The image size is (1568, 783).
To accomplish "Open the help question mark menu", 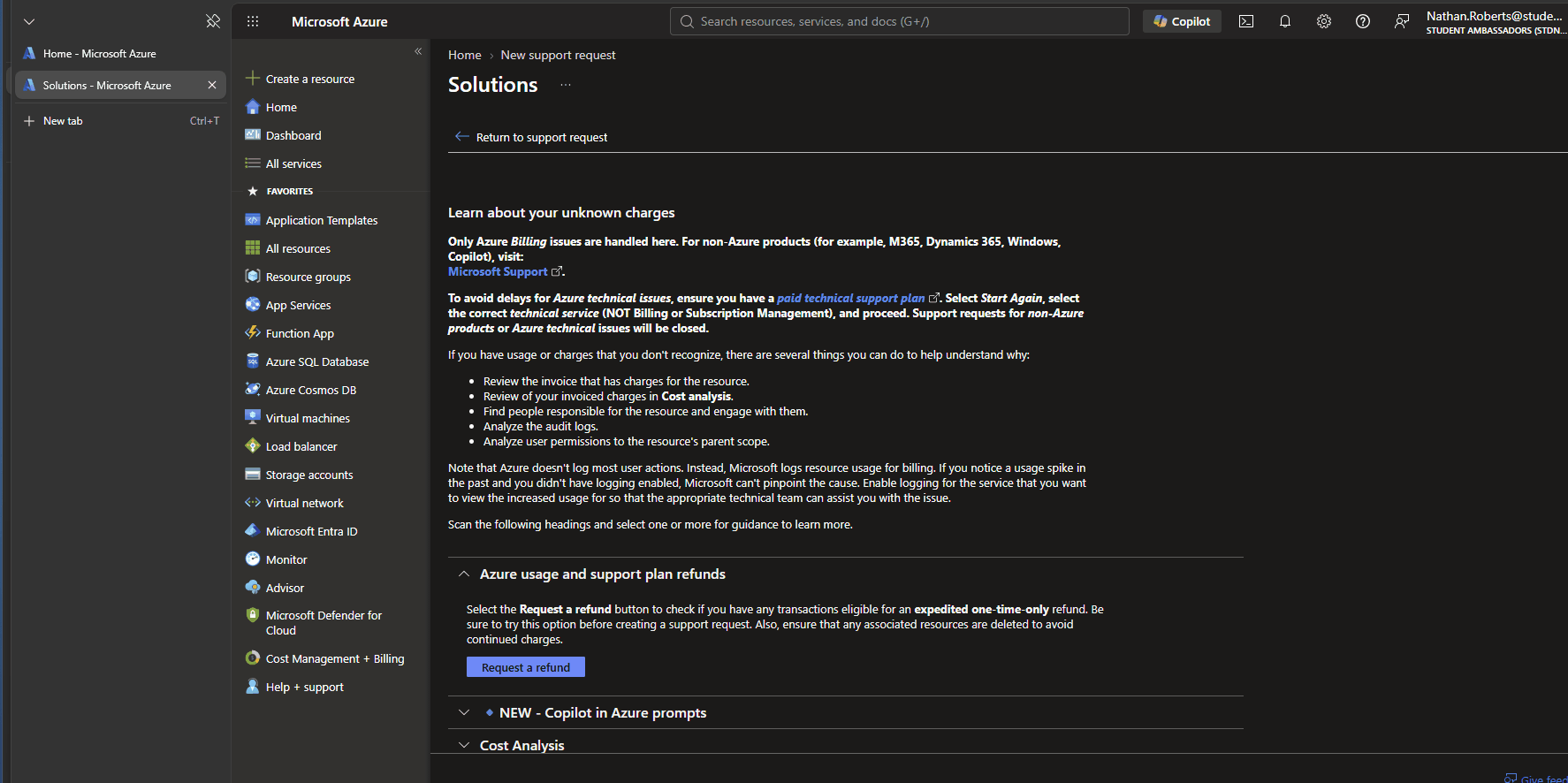I will 1363,21.
